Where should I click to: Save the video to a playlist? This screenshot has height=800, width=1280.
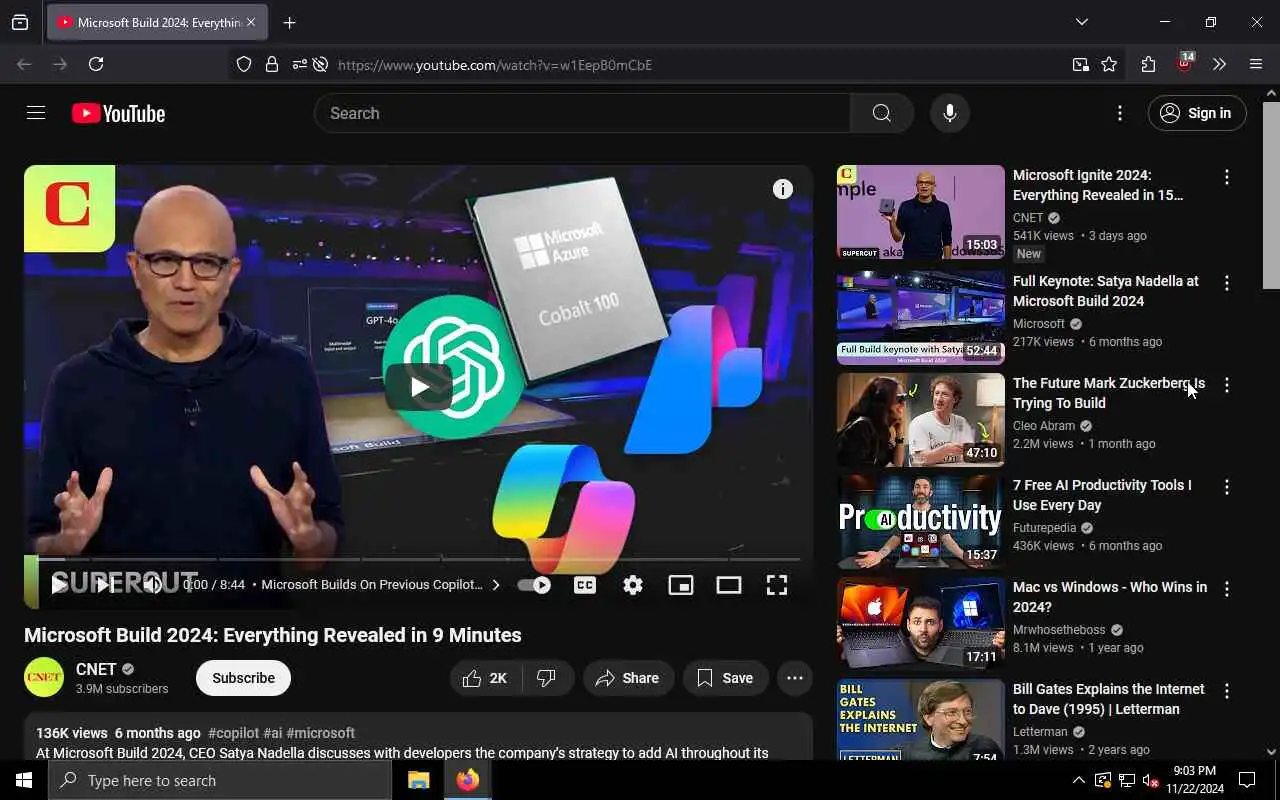725,678
